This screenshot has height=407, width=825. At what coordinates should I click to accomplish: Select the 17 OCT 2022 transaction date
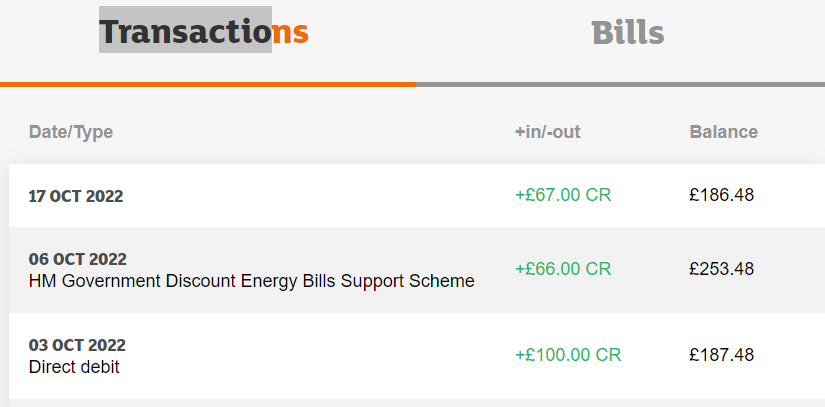pyautogui.click(x=76, y=196)
